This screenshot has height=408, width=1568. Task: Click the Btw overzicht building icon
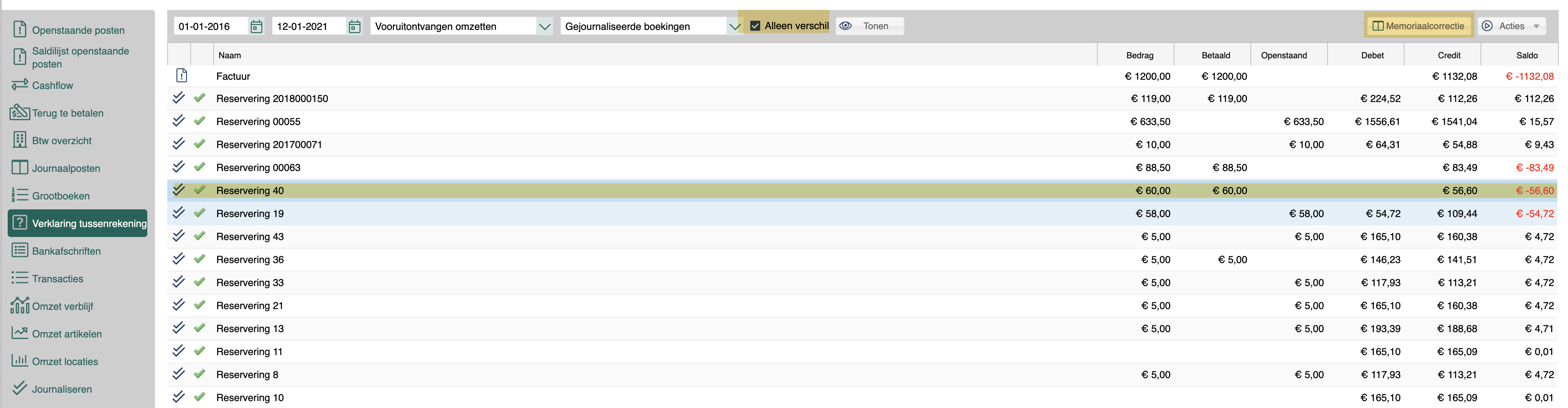pos(20,140)
